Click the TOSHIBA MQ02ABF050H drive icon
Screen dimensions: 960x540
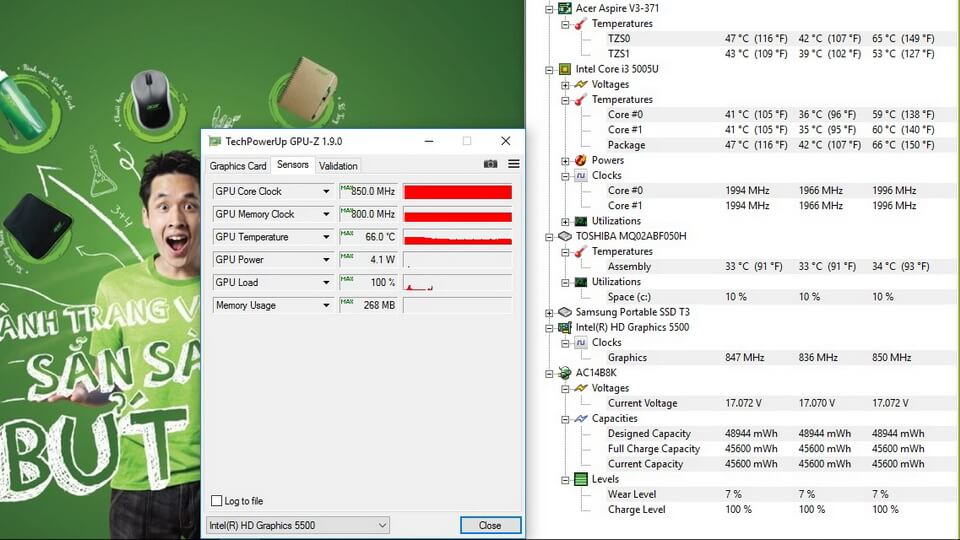click(564, 236)
